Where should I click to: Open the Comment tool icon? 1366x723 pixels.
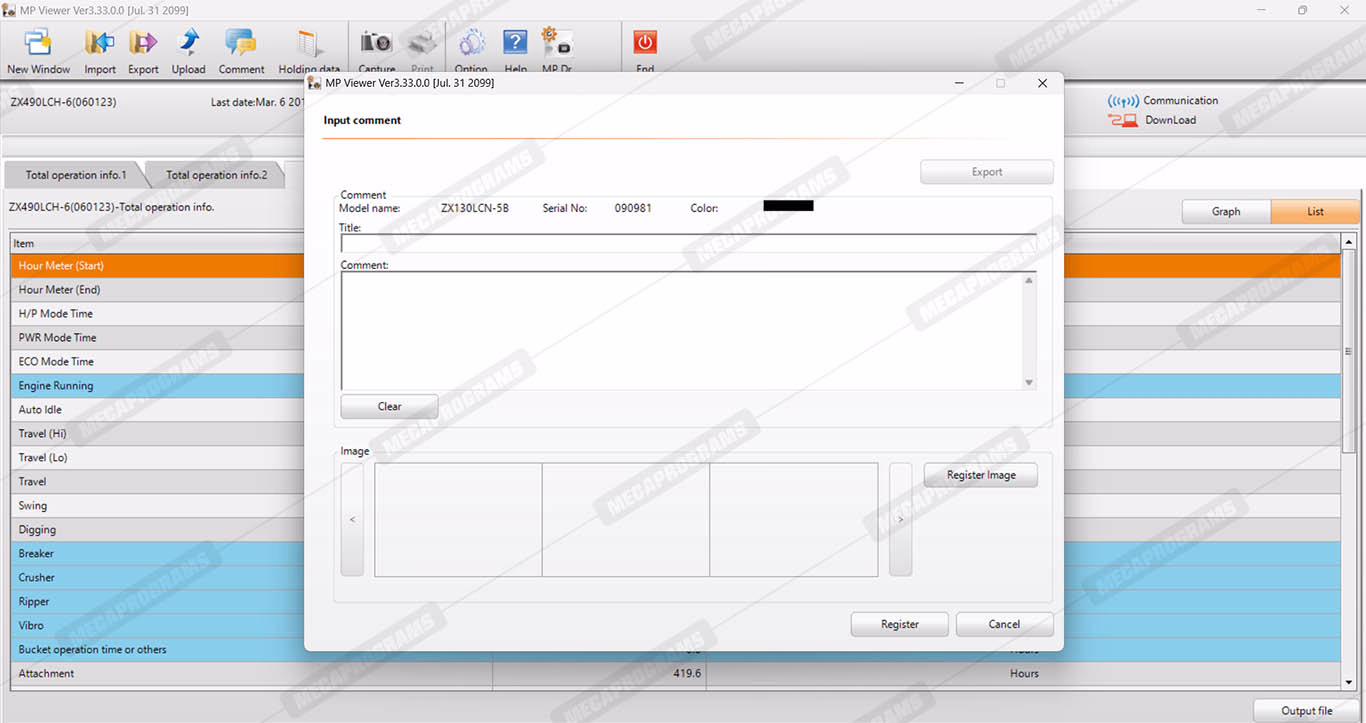coord(241,44)
